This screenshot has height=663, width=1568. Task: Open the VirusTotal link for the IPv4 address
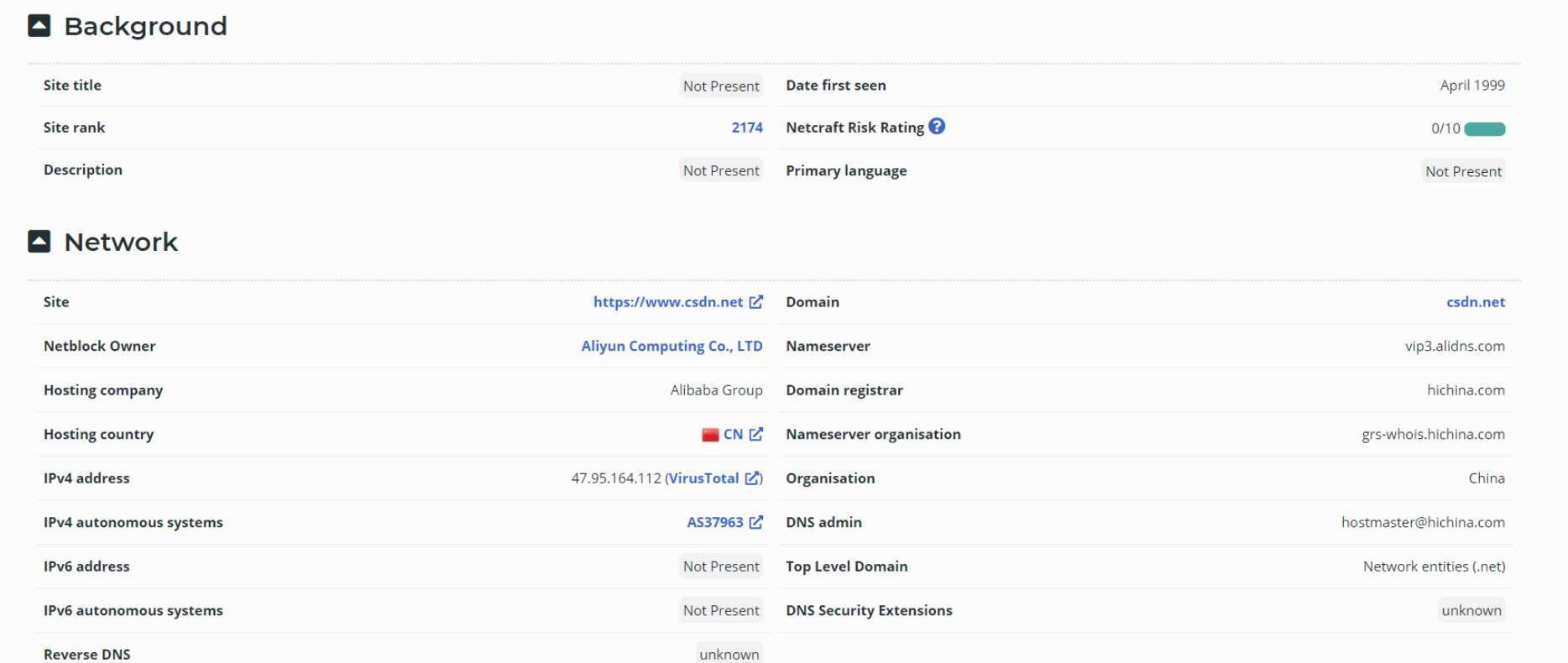(x=703, y=478)
